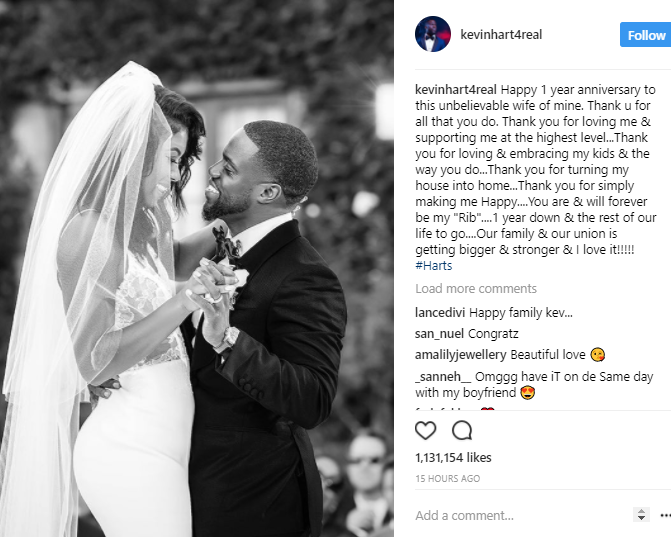Open the three-dots more options menu
Screen dimensions: 671x537
[x=665, y=515]
